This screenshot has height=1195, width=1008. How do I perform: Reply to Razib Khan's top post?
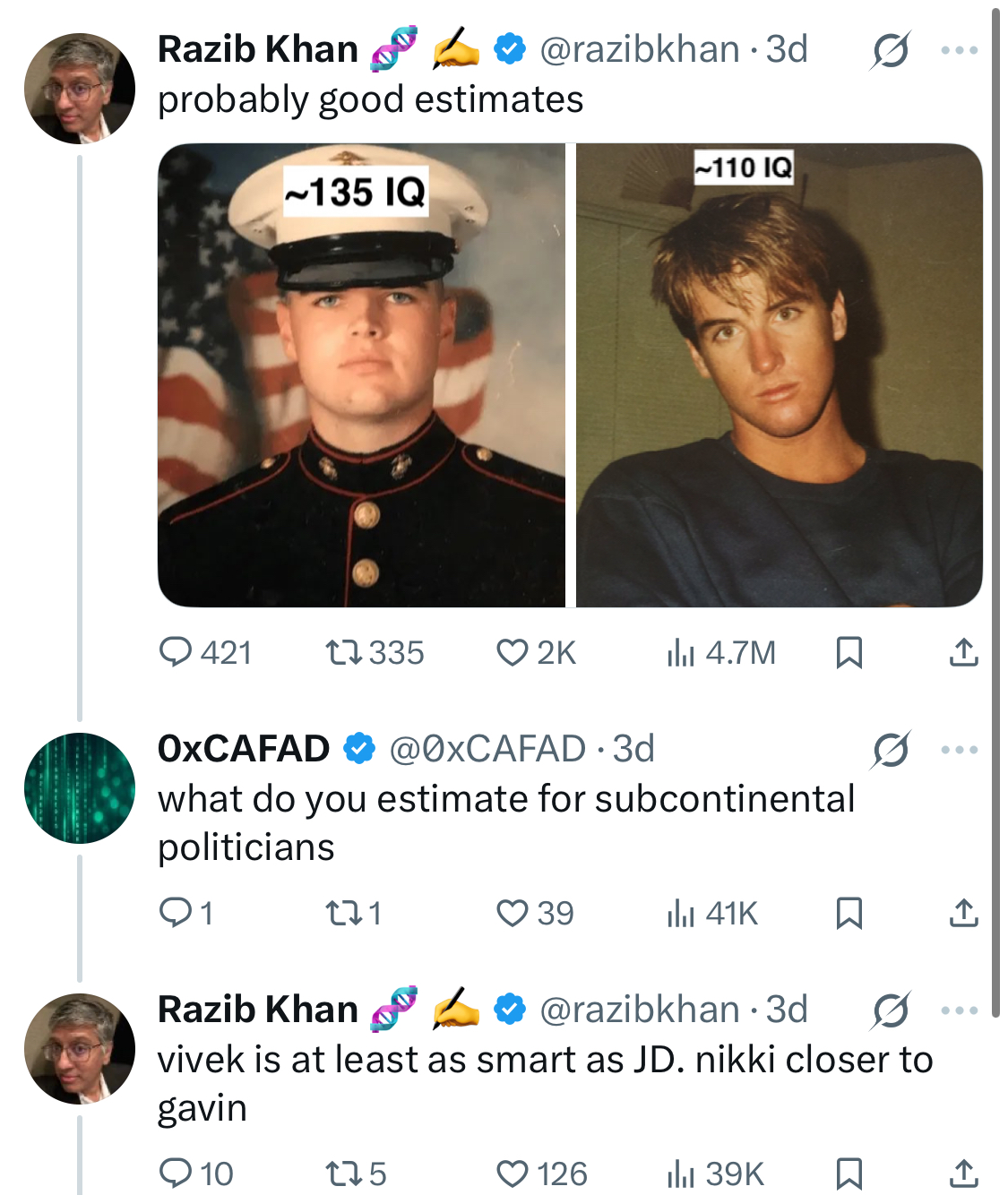coord(176,652)
